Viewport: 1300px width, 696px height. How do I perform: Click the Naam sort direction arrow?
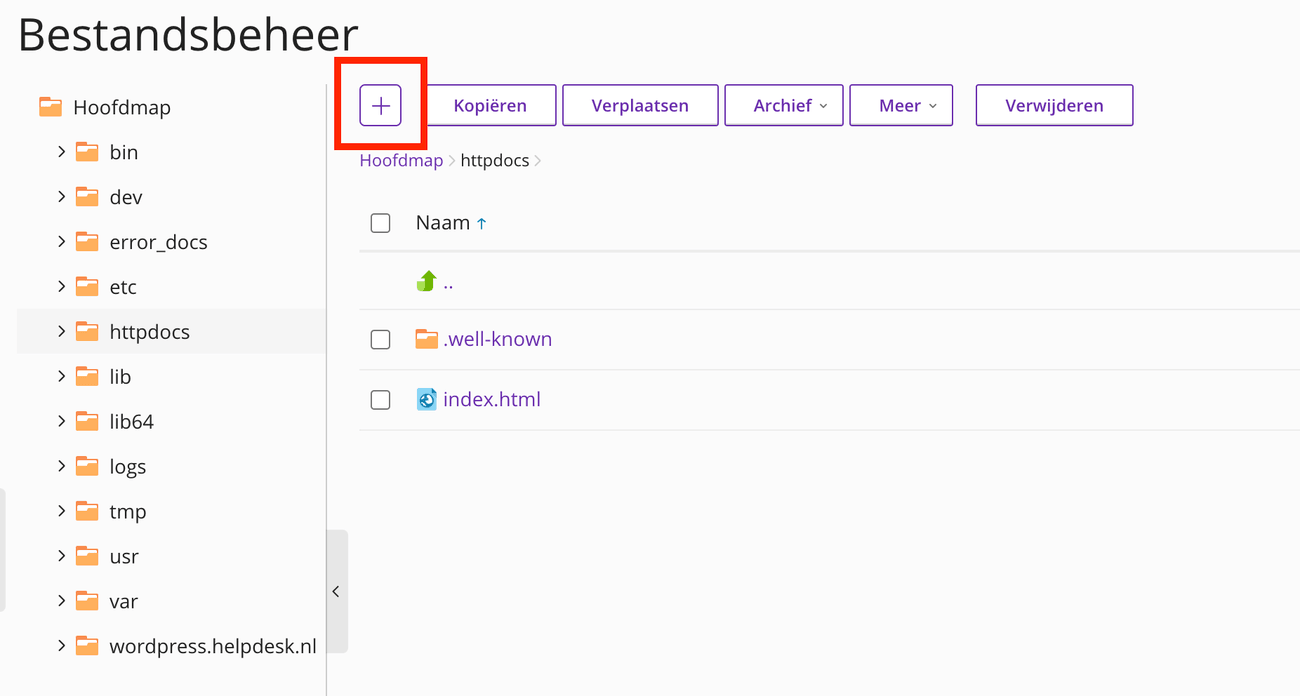click(x=482, y=224)
